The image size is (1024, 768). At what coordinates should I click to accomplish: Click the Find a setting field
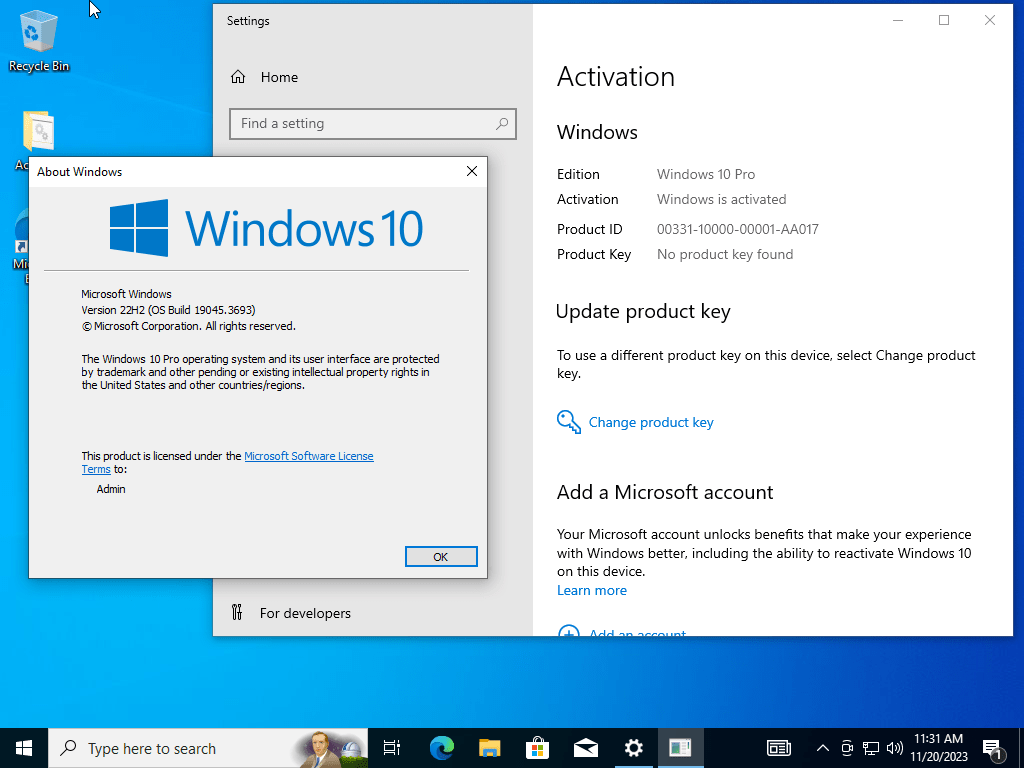coord(373,123)
